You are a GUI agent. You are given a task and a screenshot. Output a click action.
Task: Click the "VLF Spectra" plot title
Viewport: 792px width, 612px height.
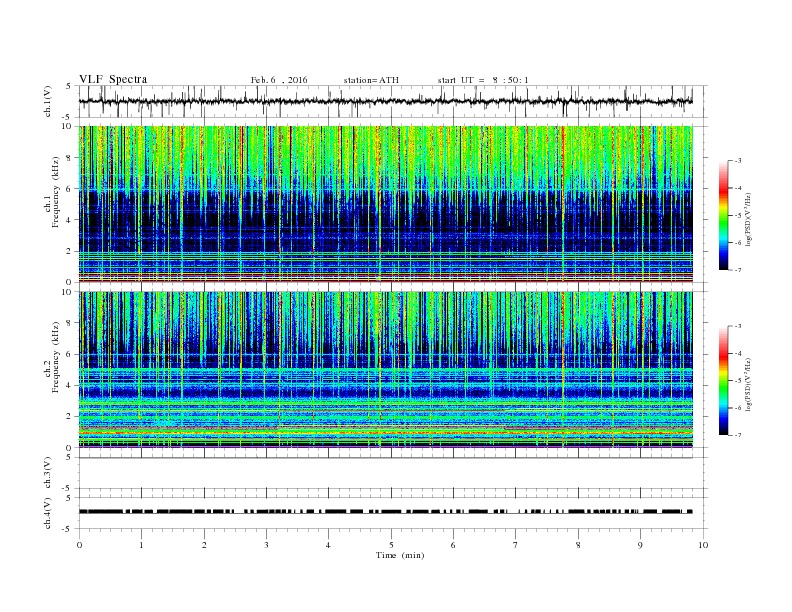click(x=113, y=79)
